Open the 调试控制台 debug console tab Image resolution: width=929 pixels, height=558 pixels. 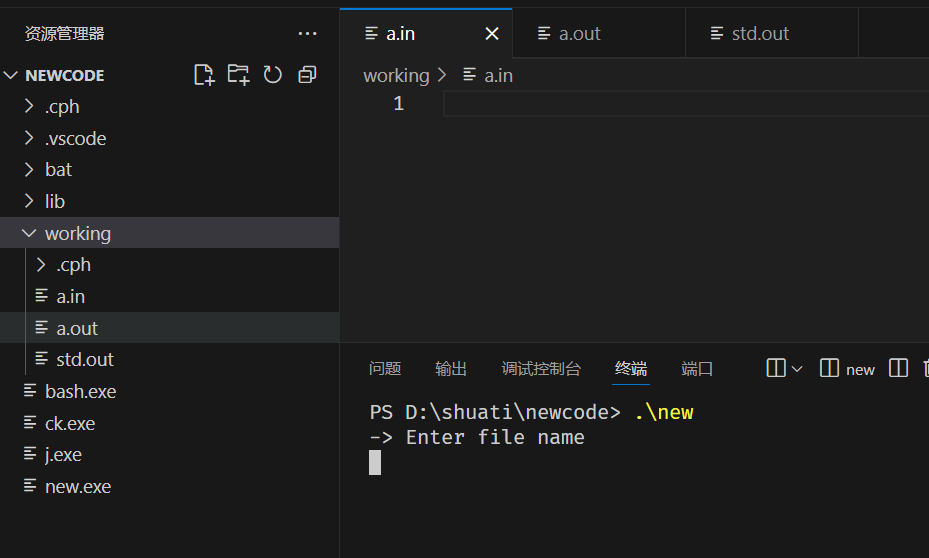(x=540, y=369)
